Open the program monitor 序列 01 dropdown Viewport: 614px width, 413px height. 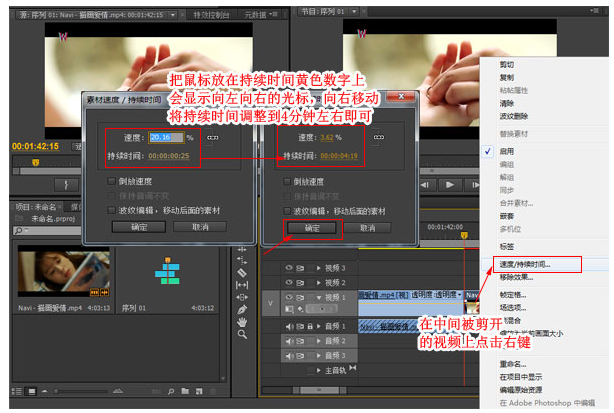tap(354, 11)
